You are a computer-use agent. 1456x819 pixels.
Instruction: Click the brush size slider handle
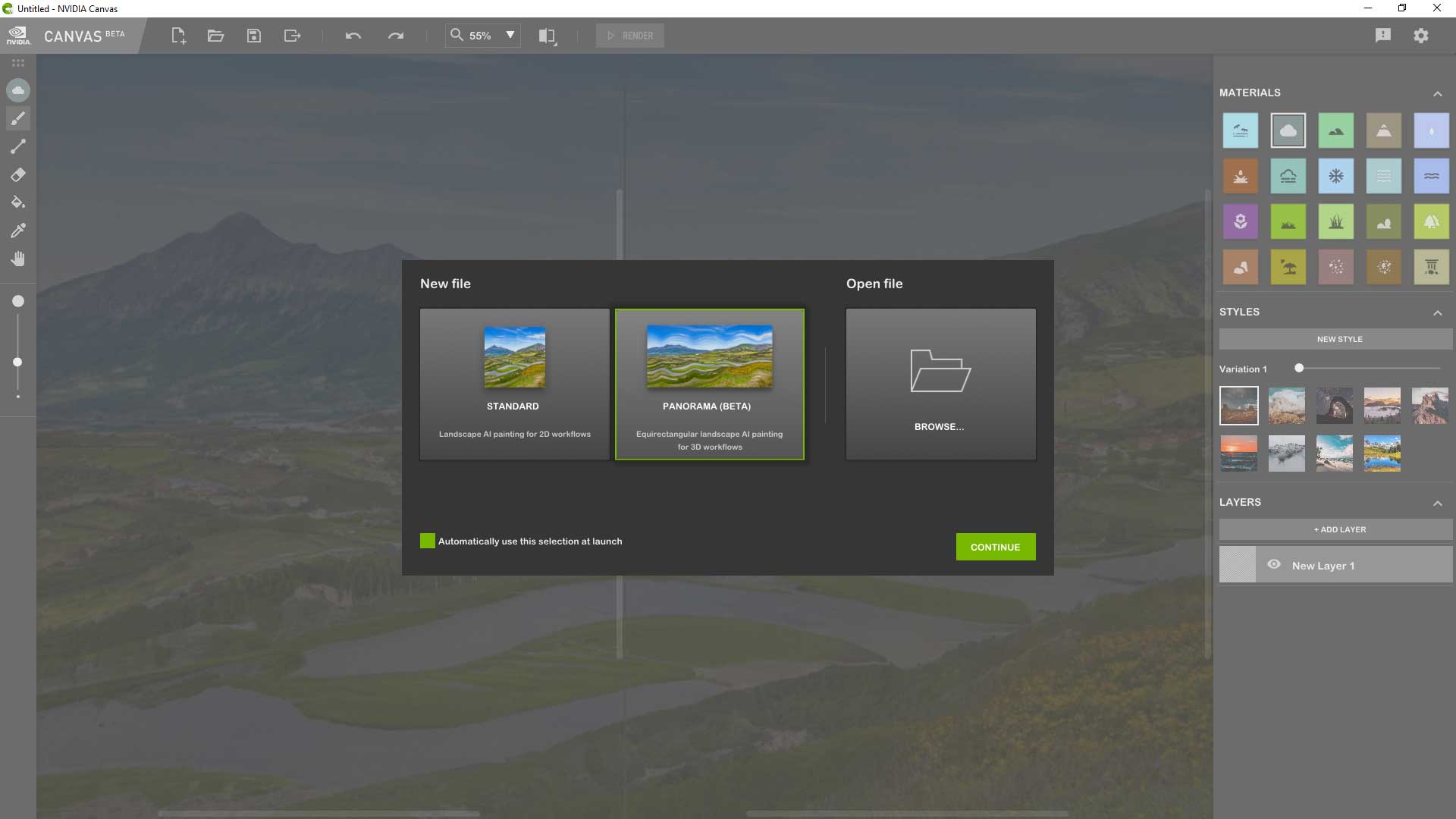coord(17,362)
